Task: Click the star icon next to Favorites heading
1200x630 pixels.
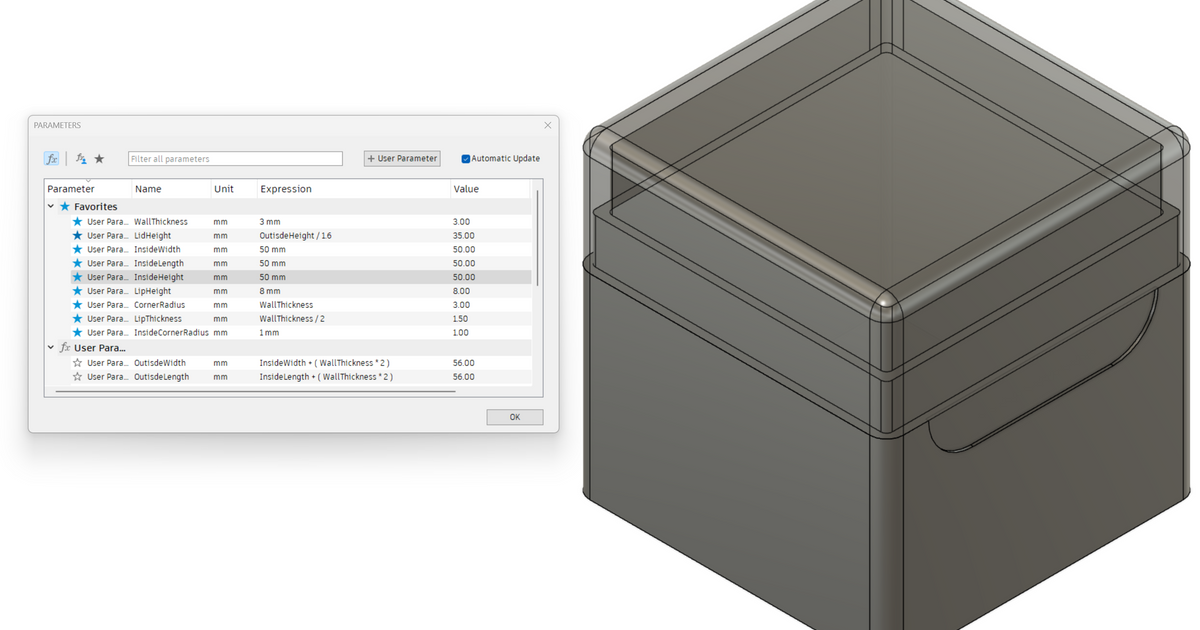Action: coord(67,206)
